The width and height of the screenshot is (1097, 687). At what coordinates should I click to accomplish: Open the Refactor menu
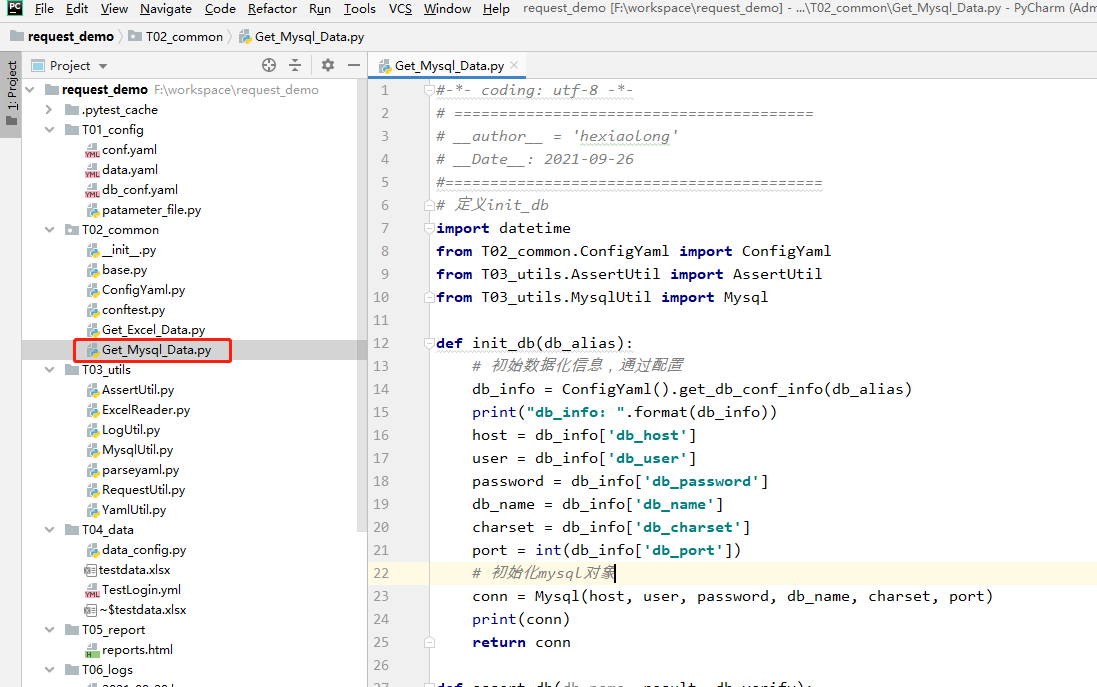coord(271,8)
